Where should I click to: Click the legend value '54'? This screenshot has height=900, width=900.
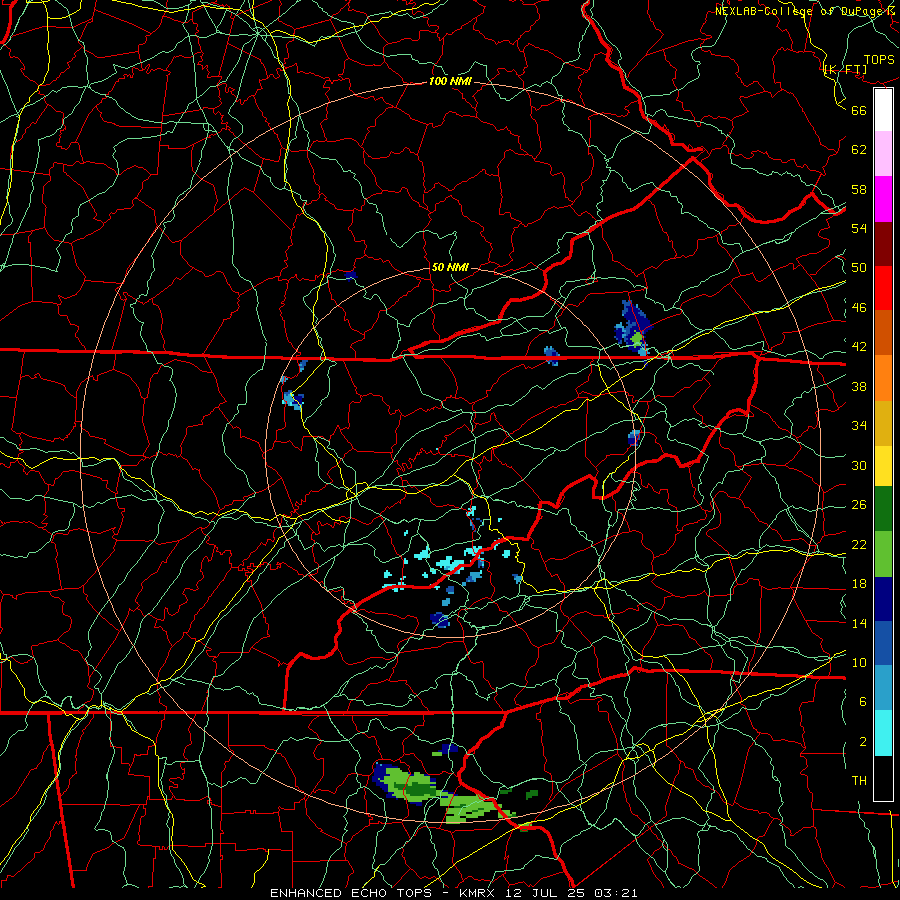[859, 228]
